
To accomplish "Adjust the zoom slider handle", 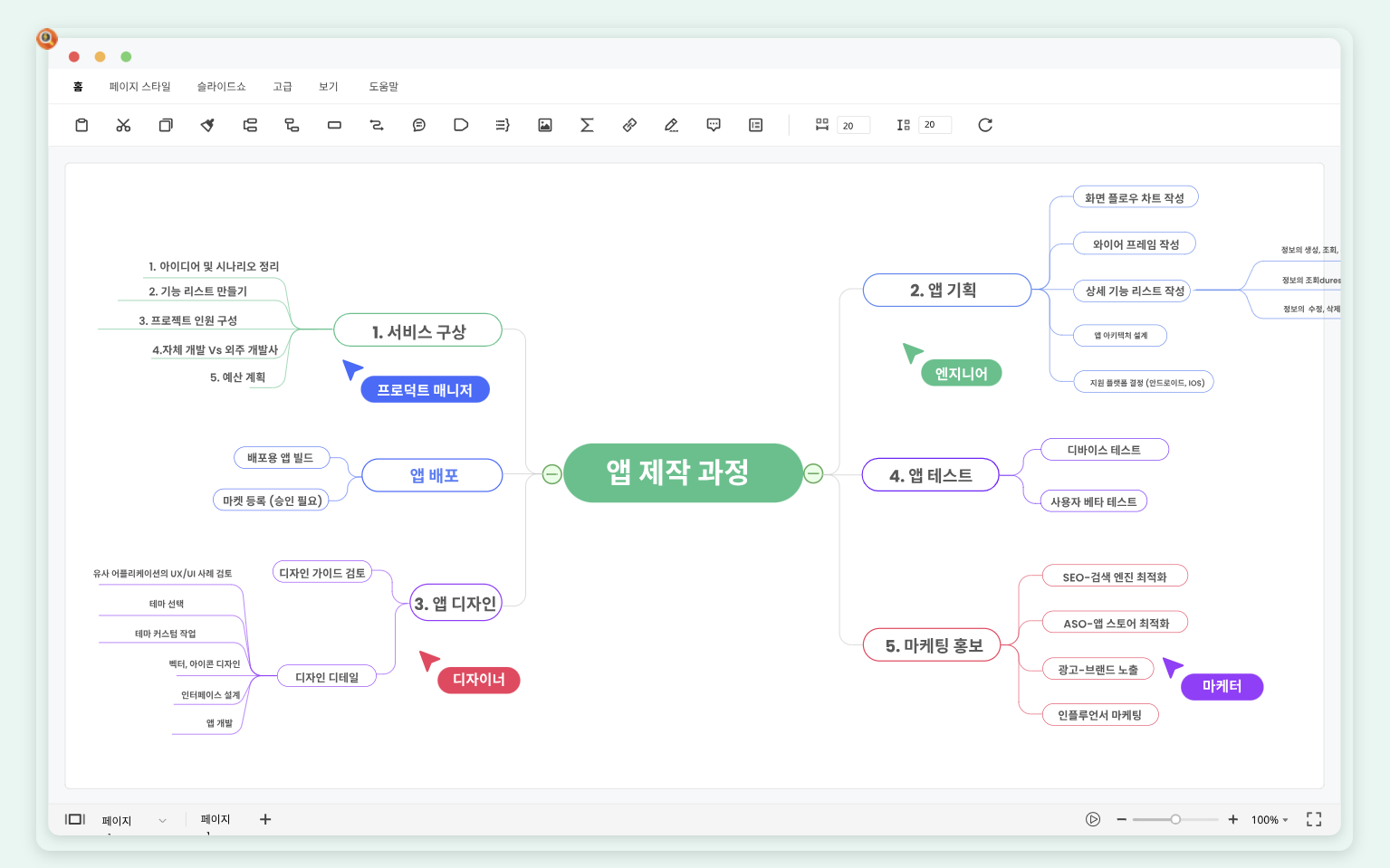I will (1175, 819).
